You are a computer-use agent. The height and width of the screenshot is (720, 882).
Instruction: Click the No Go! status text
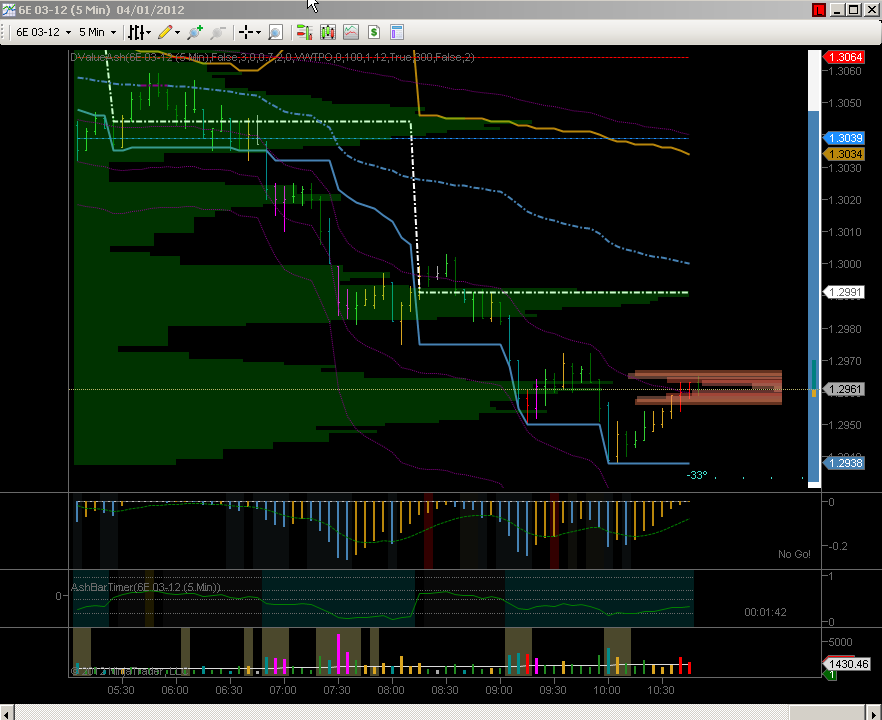[x=794, y=554]
